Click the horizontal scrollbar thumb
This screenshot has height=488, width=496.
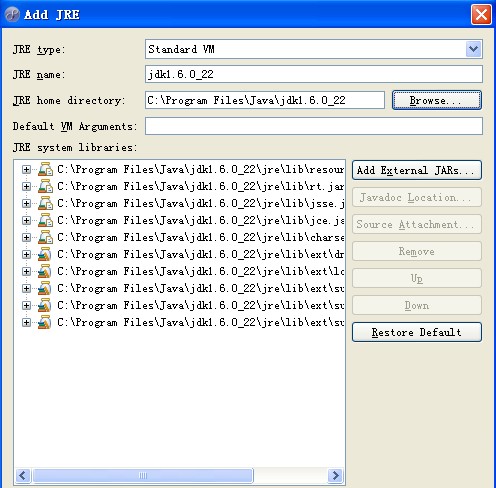[142, 475]
